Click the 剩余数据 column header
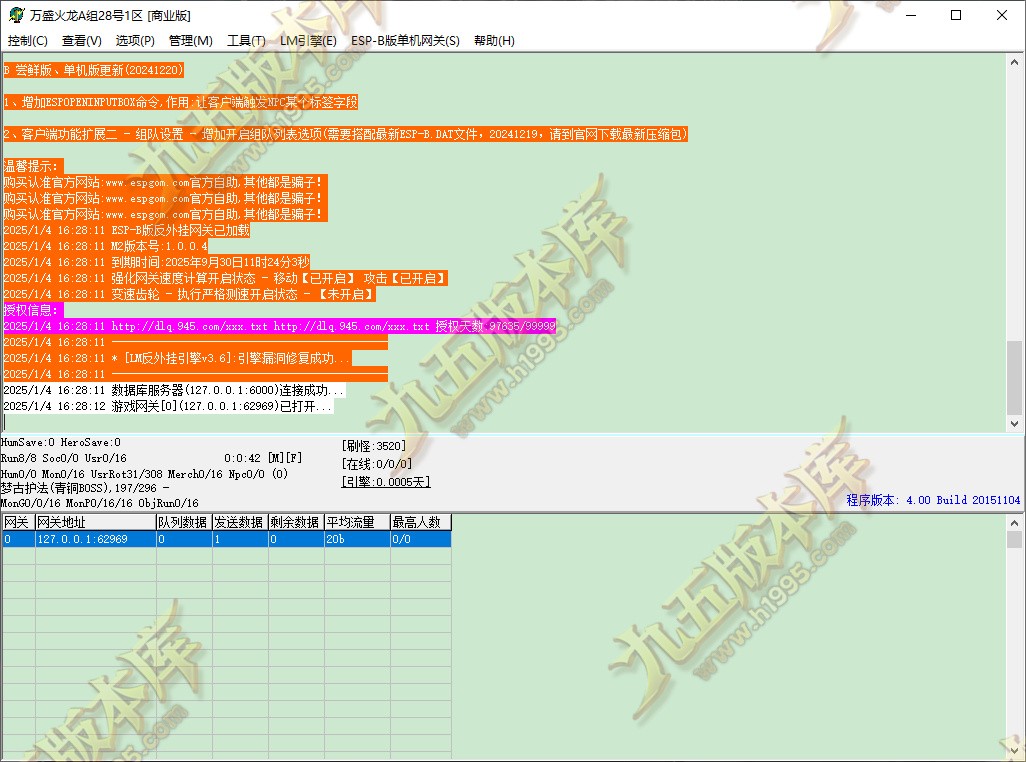The width and height of the screenshot is (1026, 762). (296, 522)
